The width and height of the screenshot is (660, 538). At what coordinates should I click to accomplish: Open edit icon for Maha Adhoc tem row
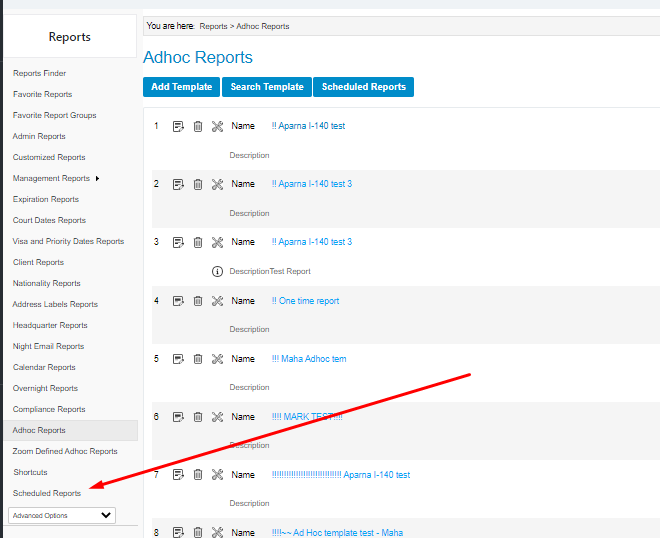pyautogui.click(x=178, y=359)
